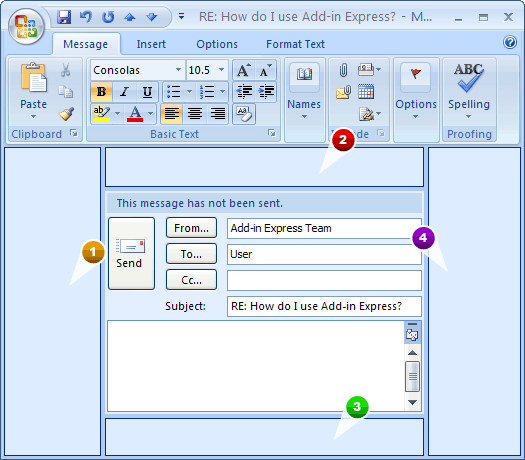Clear all formatting eraser icon
This screenshot has width=525, height=460.
pyautogui.click(x=244, y=114)
